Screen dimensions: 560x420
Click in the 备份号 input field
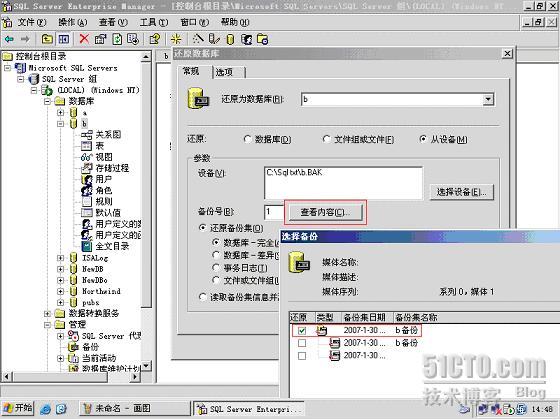[274, 212]
